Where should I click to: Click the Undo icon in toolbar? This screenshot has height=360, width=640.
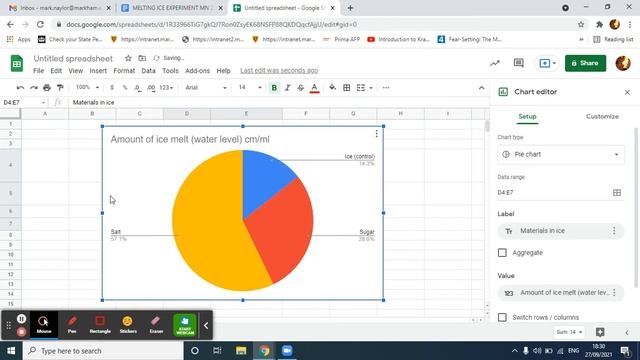[x=20, y=88]
